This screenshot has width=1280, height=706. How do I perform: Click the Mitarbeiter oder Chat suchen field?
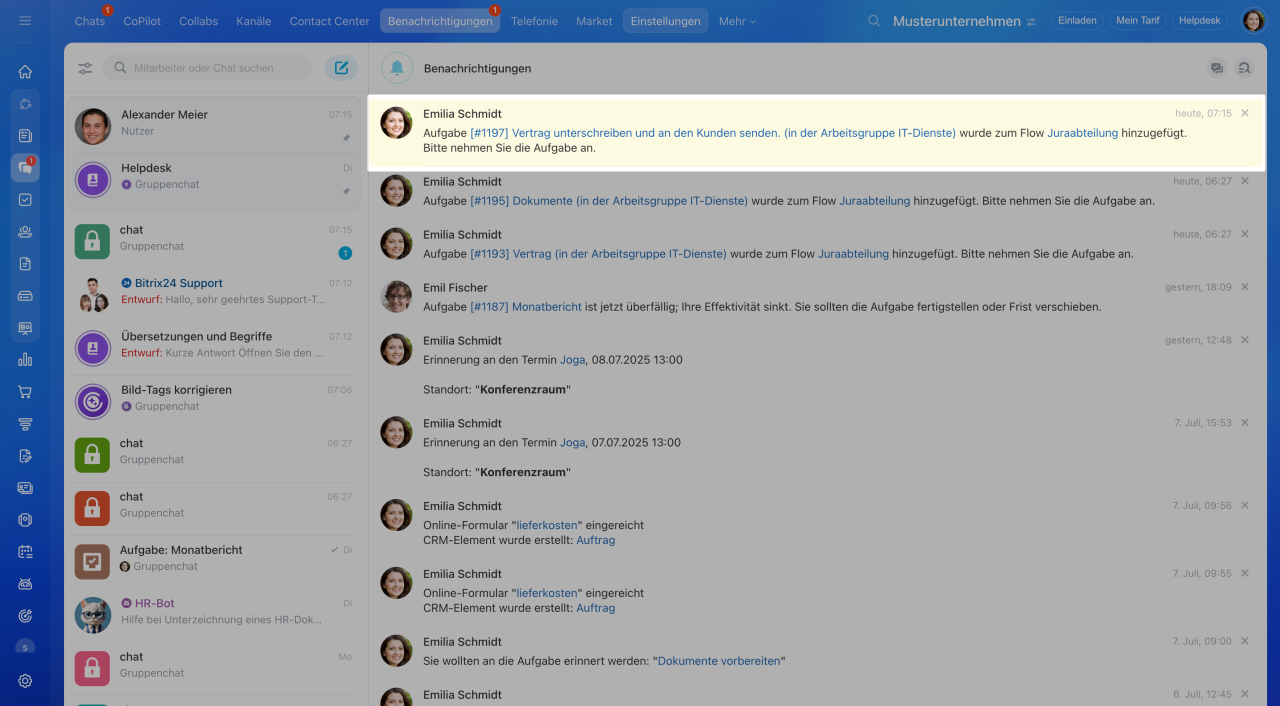[x=208, y=68]
